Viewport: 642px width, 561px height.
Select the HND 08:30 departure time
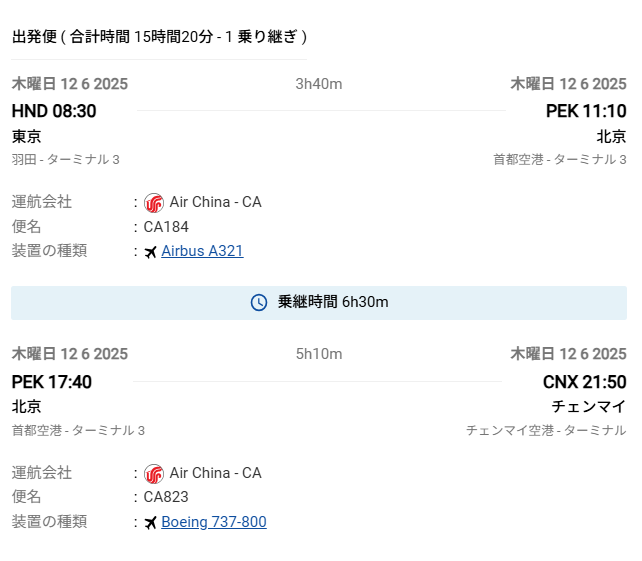54,111
